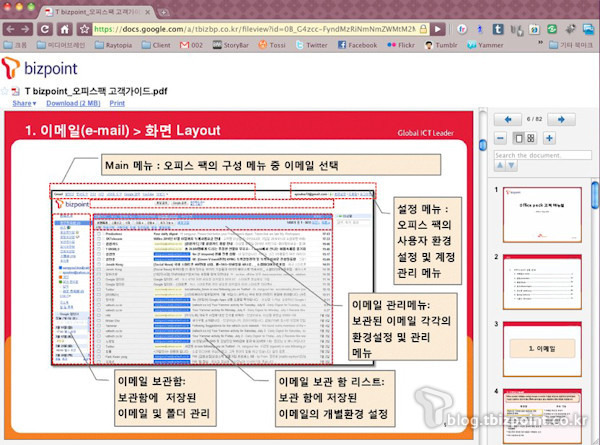Click the document view scrollbar handle
The image size is (600, 445).
click(x=483, y=145)
